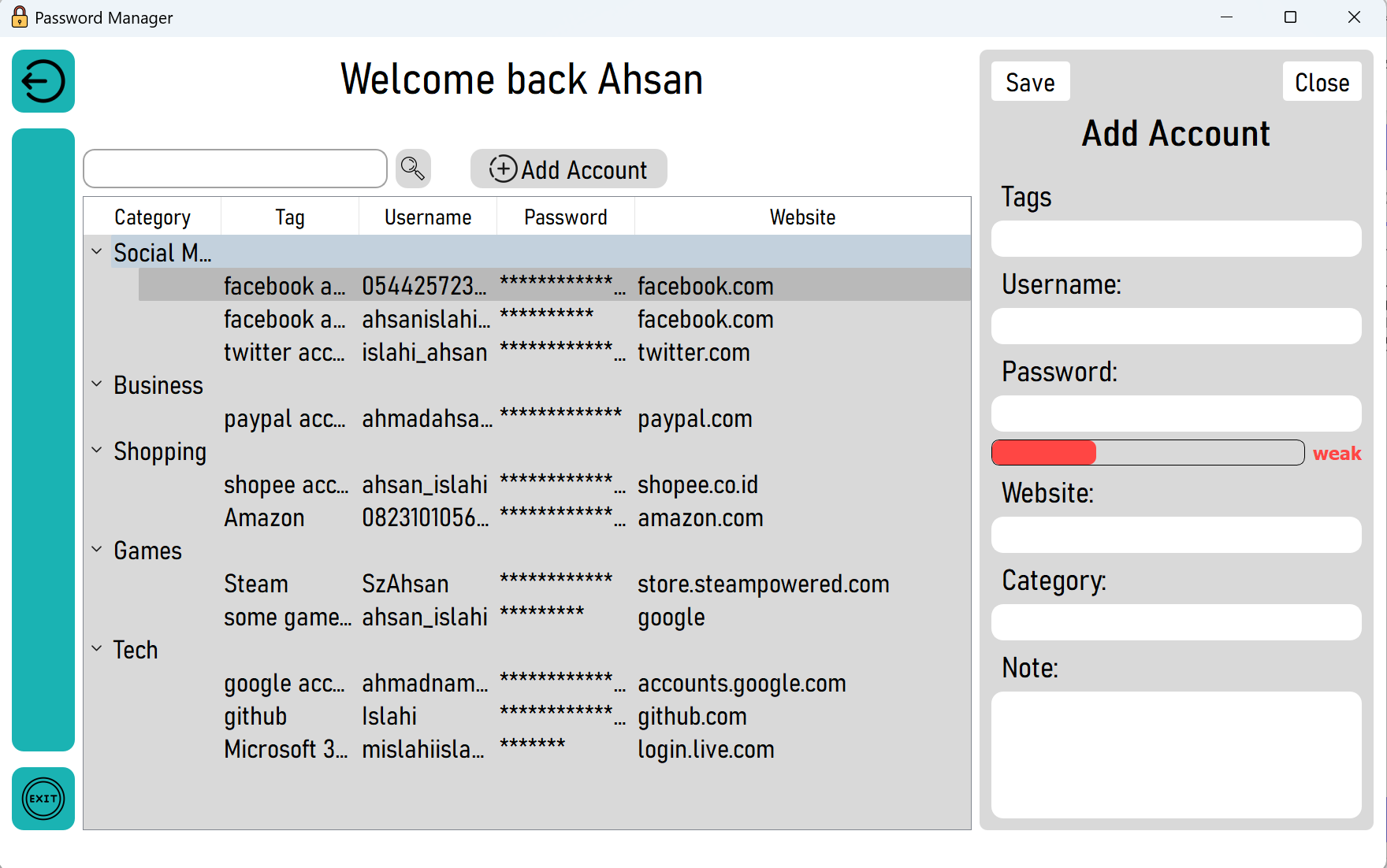Image resolution: width=1387 pixels, height=868 pixels.
Task: Click the Tags input field
Action: [x=1176, y=239]
